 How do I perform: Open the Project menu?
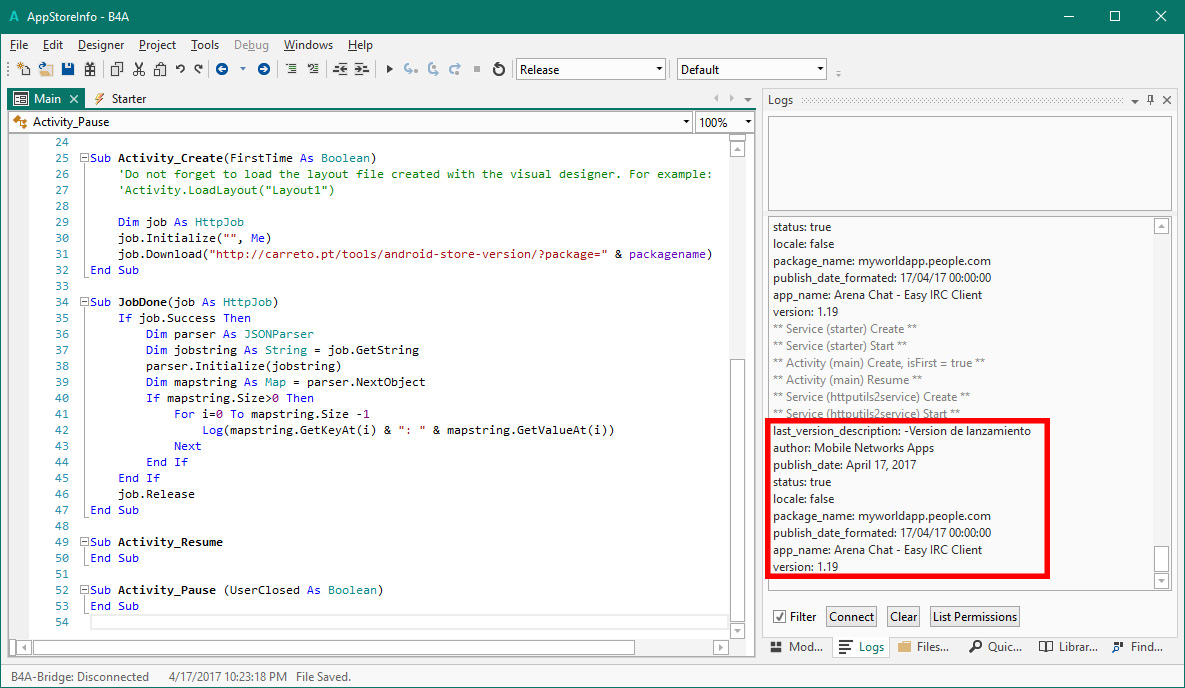tap(157, 45)
